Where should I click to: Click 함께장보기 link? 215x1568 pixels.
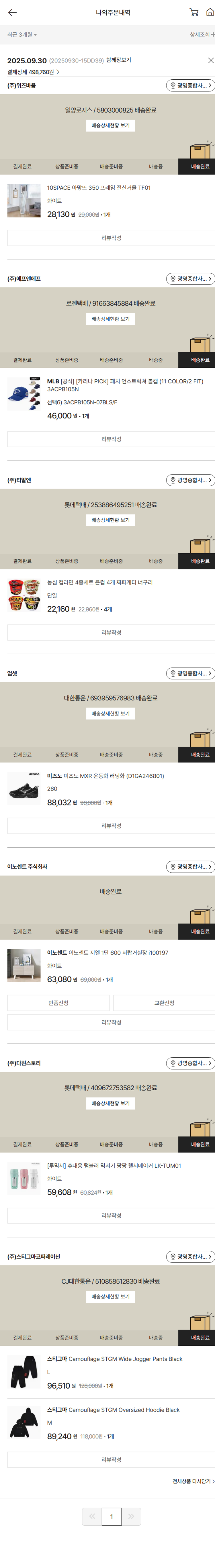(x=118, y=60)
